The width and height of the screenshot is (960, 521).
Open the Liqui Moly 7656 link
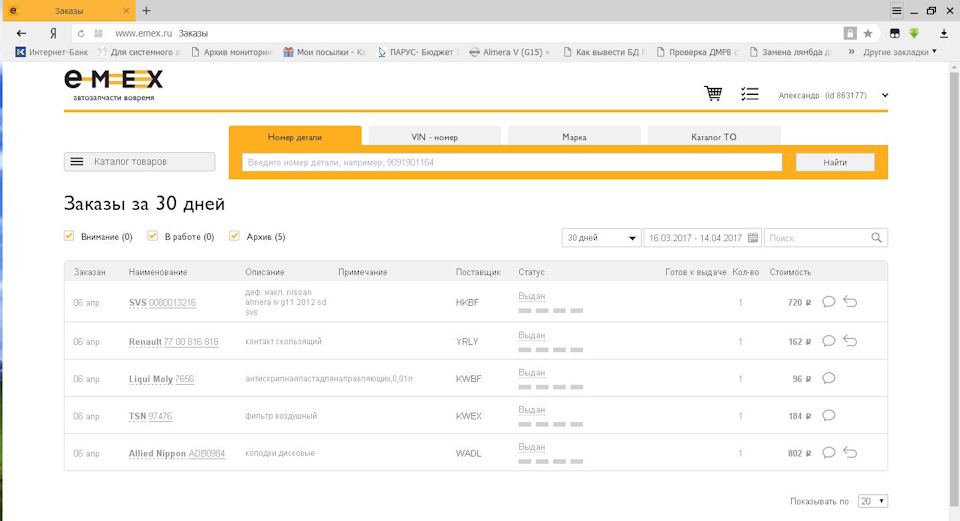(x=161, y=379)
